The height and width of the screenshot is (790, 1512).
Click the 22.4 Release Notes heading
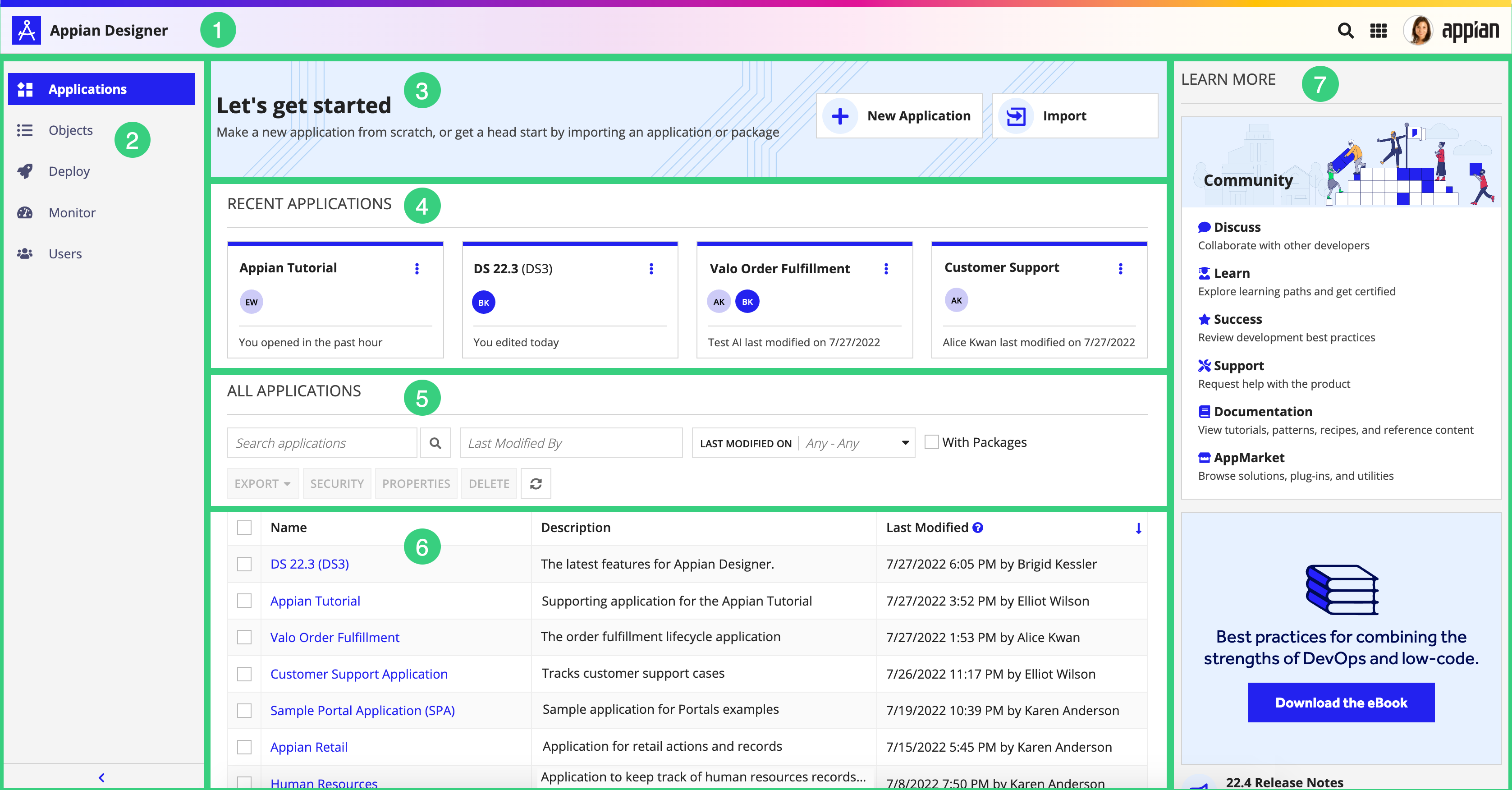click(1284, 782)
